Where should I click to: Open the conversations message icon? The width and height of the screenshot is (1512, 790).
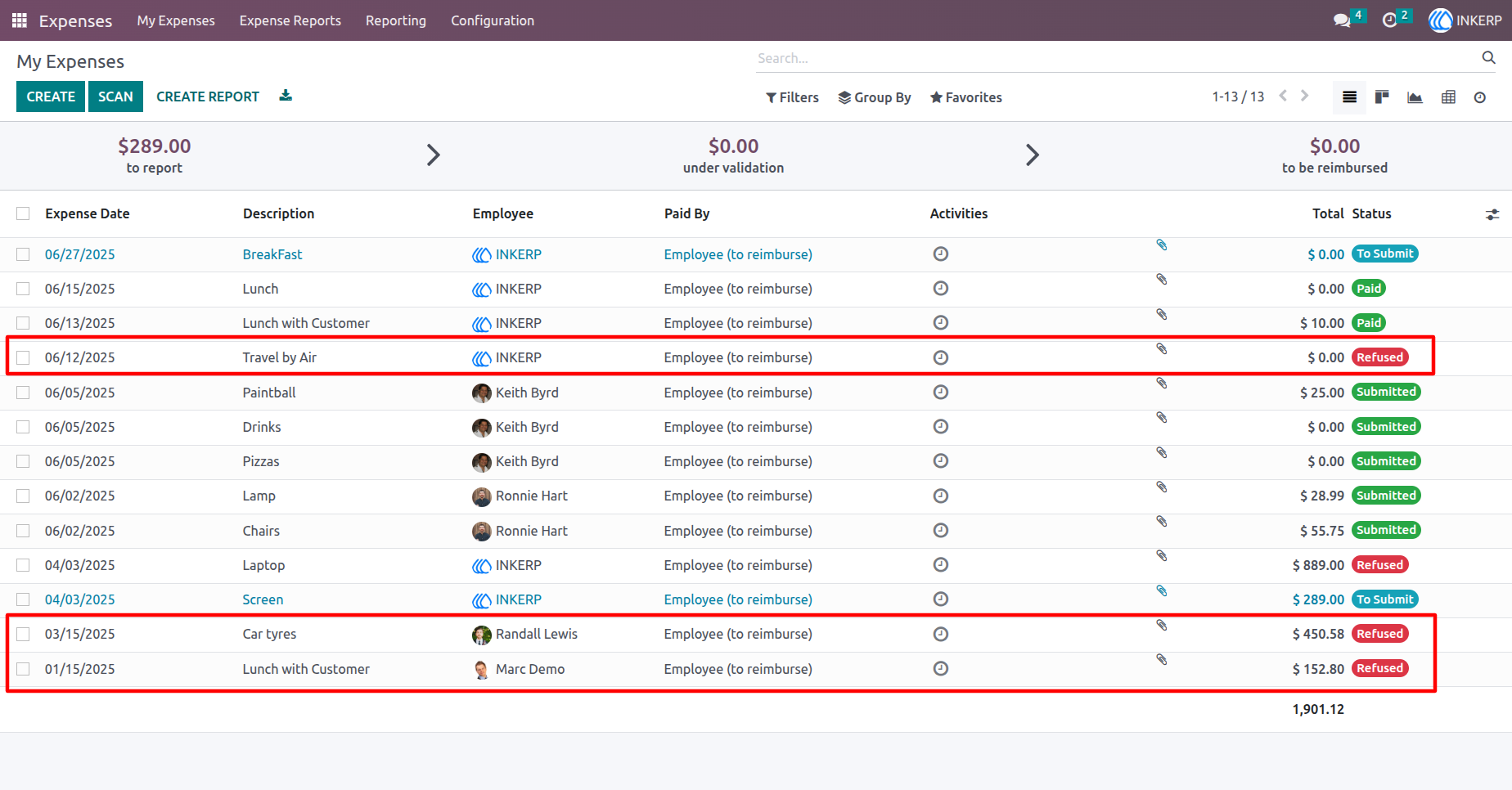[1342, 20]
